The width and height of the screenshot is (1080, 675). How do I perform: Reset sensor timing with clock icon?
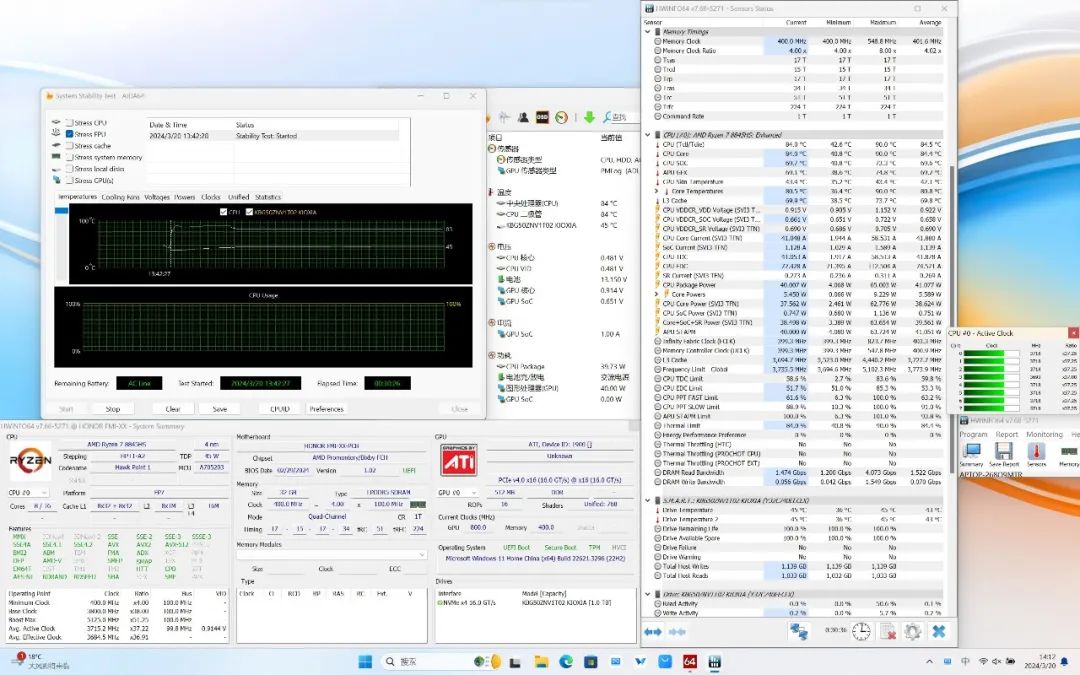tap(861, 631)
